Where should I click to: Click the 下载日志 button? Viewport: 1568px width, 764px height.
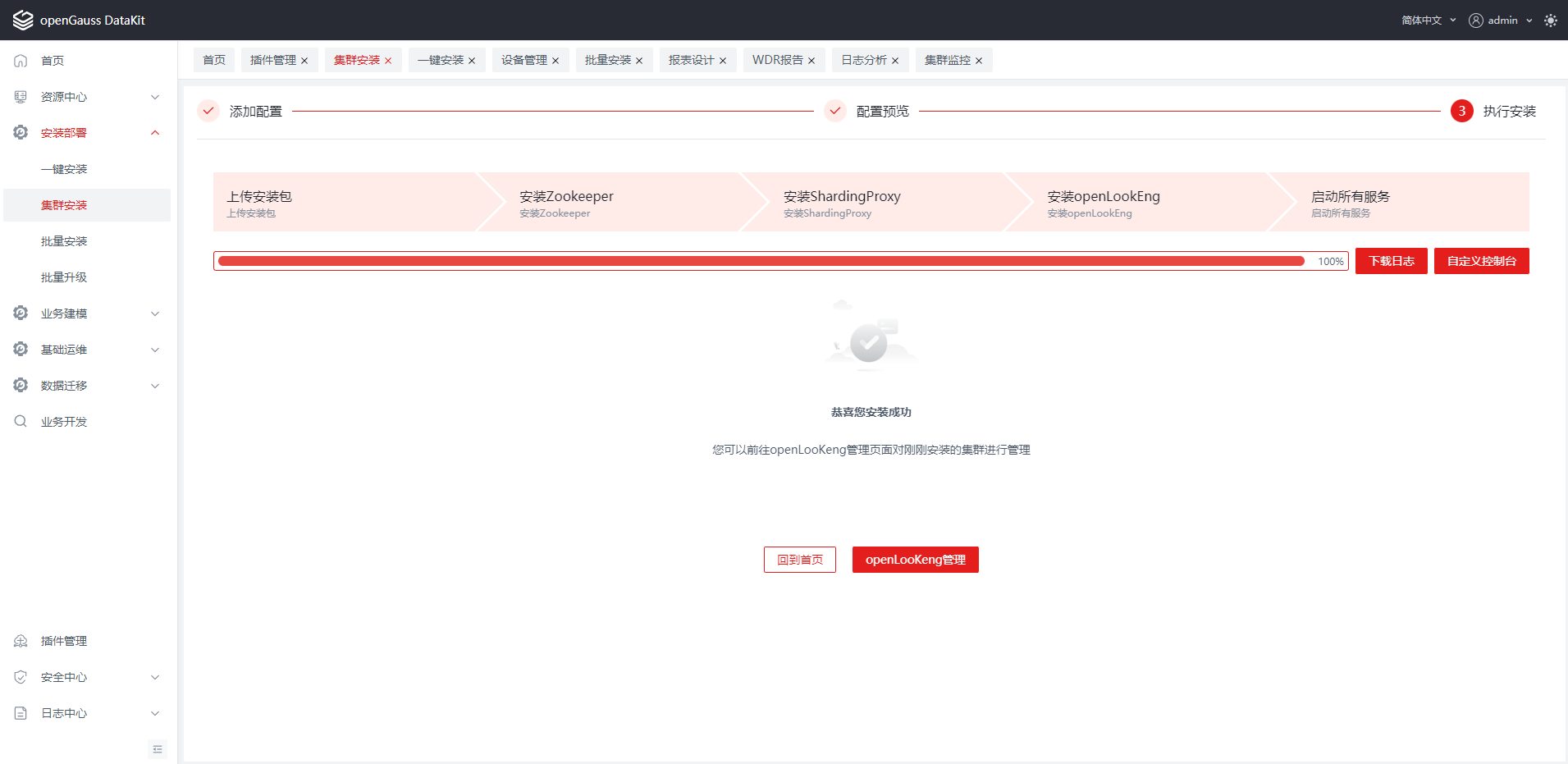click(1391, 261)
